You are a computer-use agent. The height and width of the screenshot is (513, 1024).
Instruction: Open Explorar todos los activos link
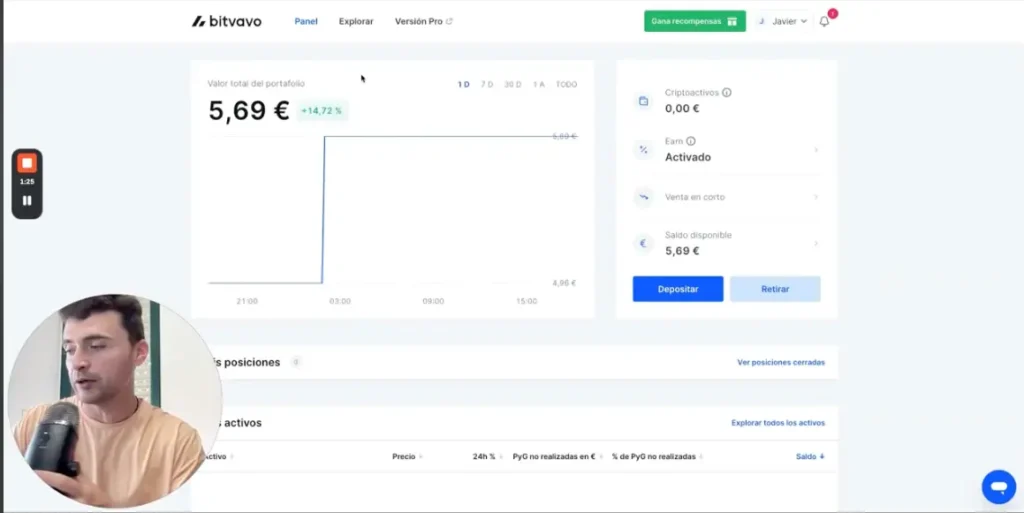pyautogui.click(x=778, y=423)
